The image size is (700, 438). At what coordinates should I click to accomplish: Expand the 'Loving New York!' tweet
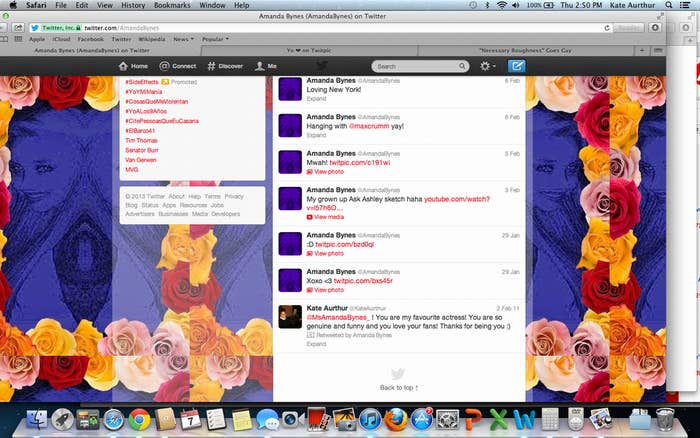[x=316, y=99]
